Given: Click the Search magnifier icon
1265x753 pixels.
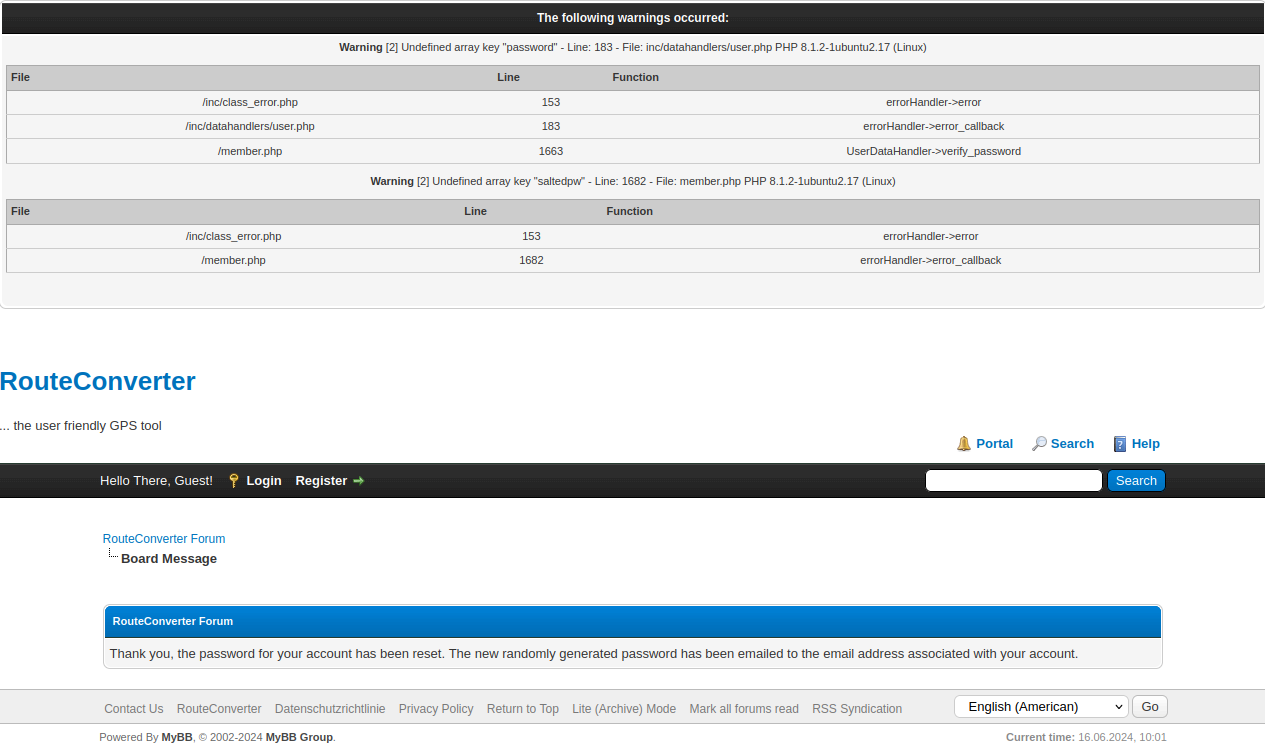Looking at the screenshot, I should click(x=1040, y=444).
